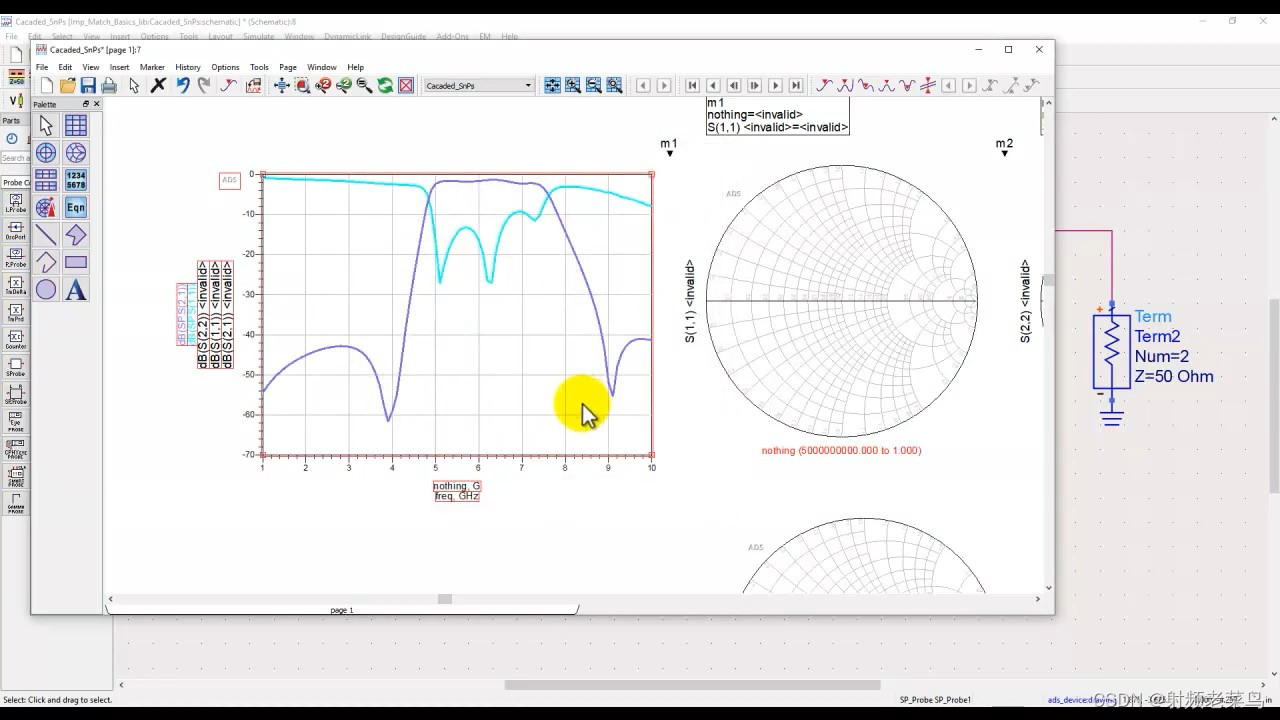The width and height of the screenshot is (1280, 720).
Task: Choose the circle drawing tool
Action: (x=46, y=290)
